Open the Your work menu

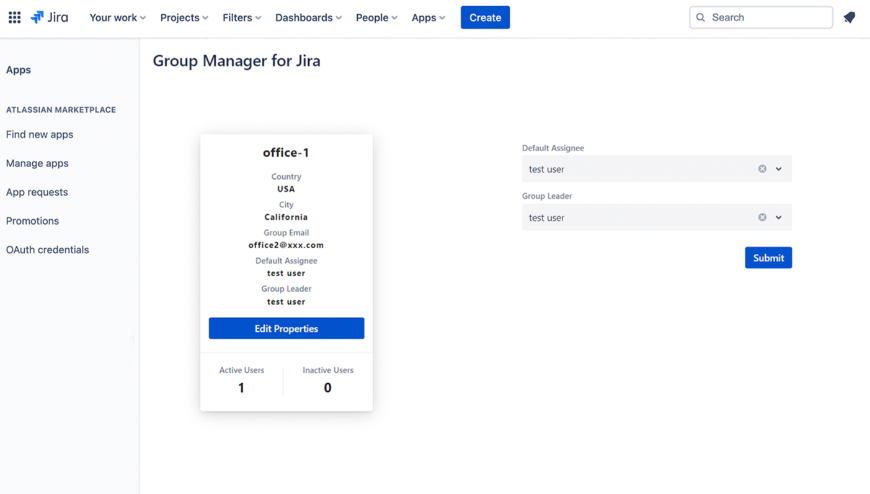(x=118, y=17)
